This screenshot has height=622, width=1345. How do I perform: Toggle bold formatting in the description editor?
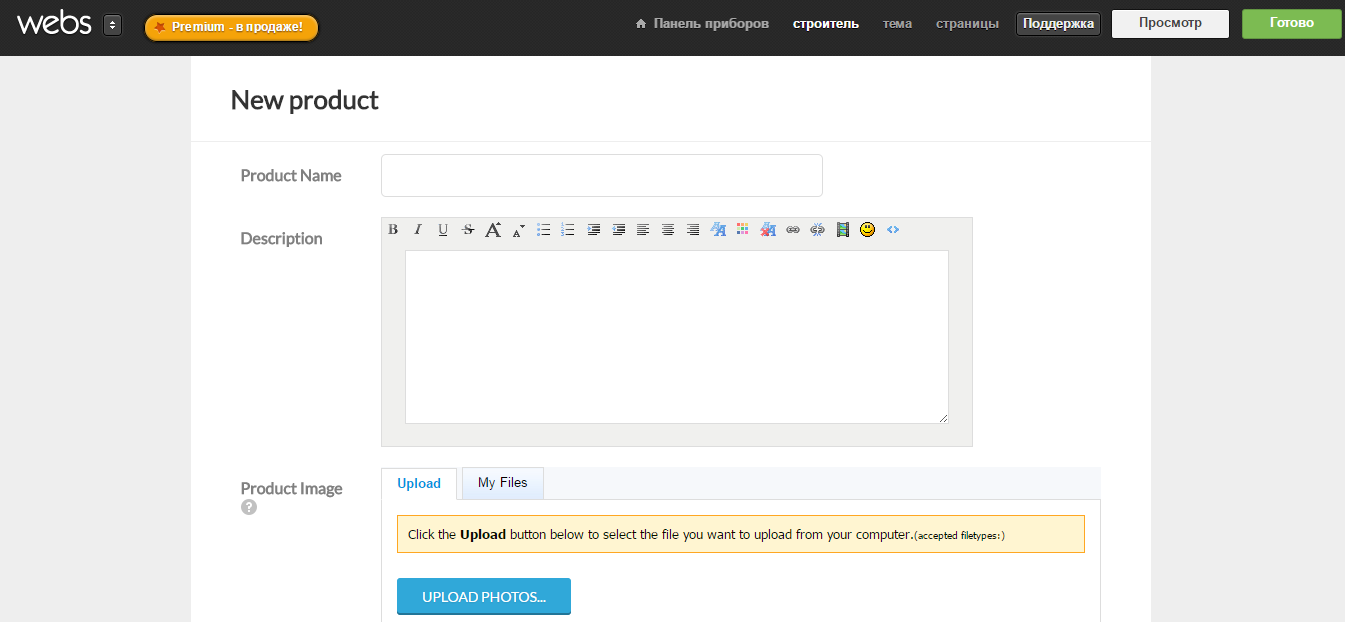(x=393, y=230)
